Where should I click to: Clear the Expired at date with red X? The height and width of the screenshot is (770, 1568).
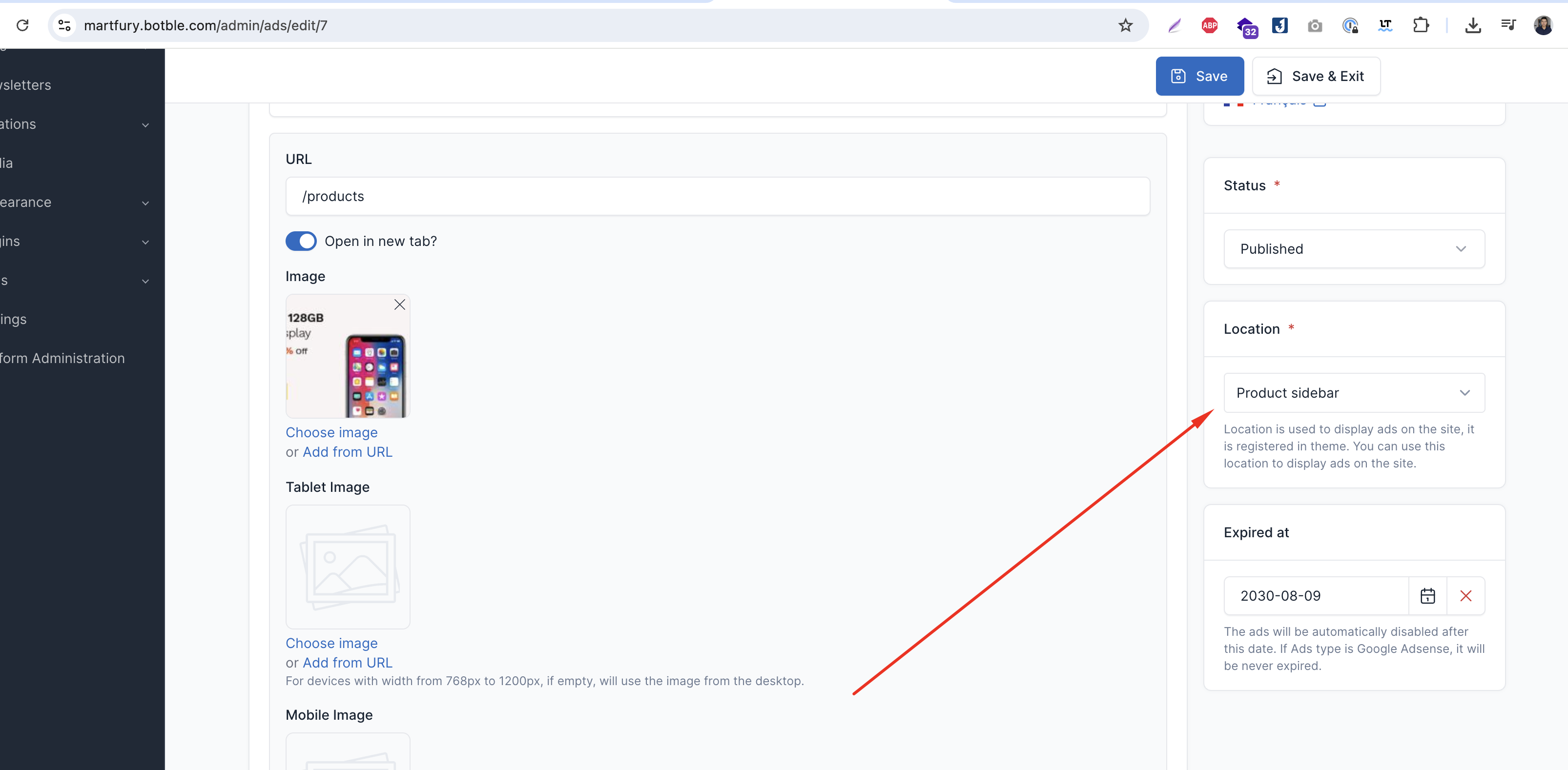click(1466, 595)
